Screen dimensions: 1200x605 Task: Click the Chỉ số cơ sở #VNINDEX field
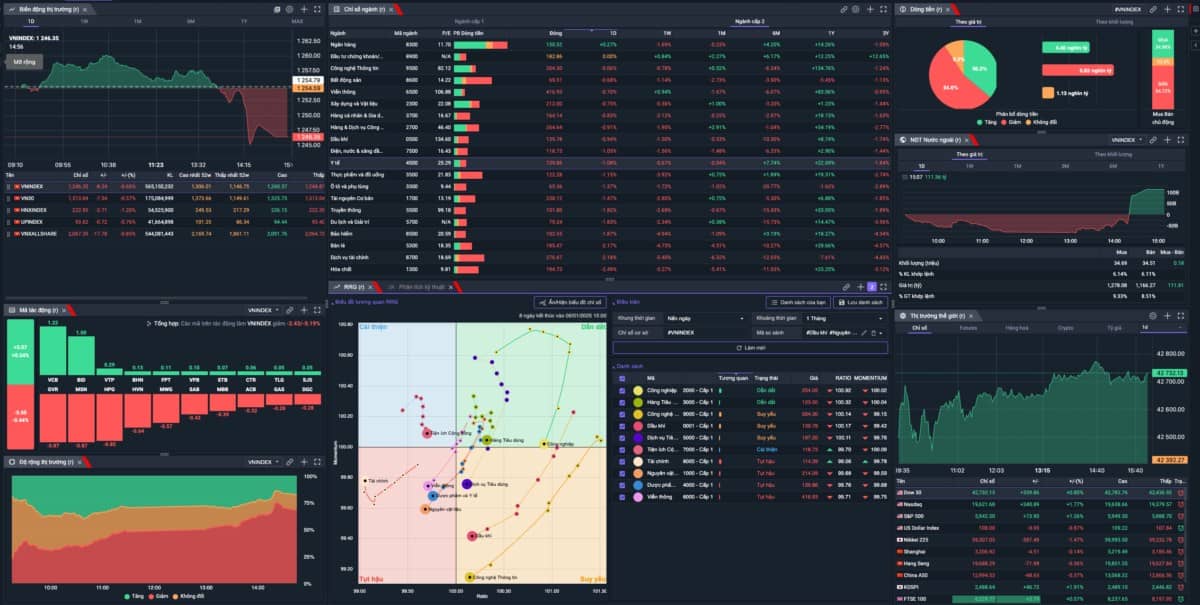(x=706, y=333)
